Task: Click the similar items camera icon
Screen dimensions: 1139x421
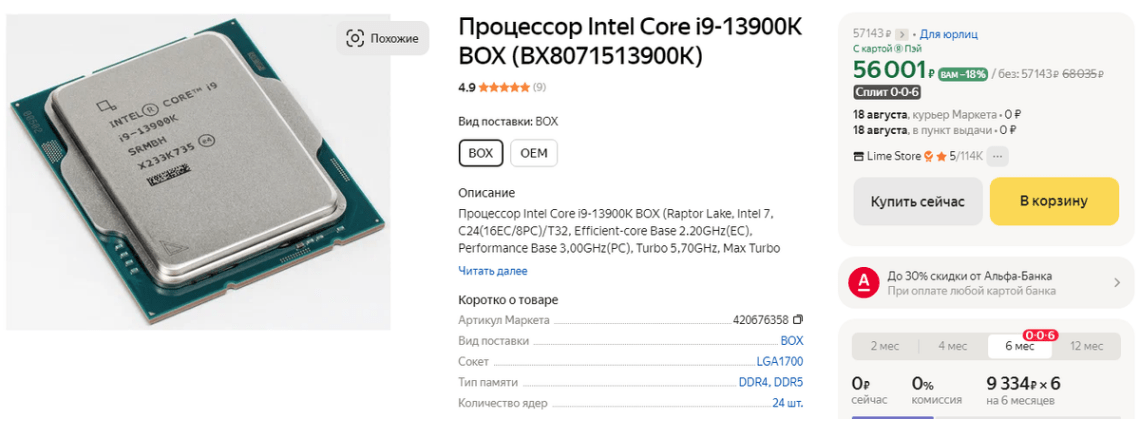Action: (x=355, y=38)
